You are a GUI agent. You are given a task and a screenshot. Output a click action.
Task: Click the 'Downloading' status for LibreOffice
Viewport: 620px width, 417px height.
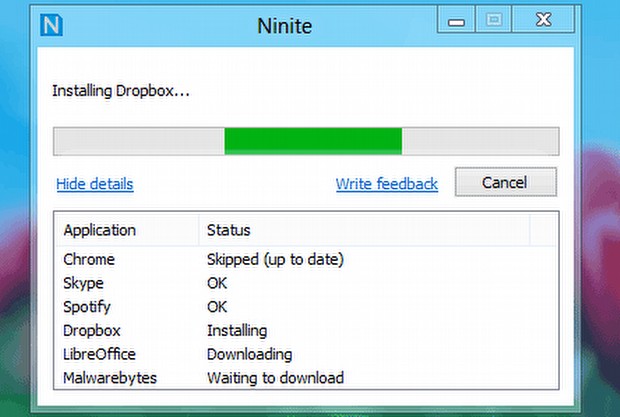click(x=250, y=355)
